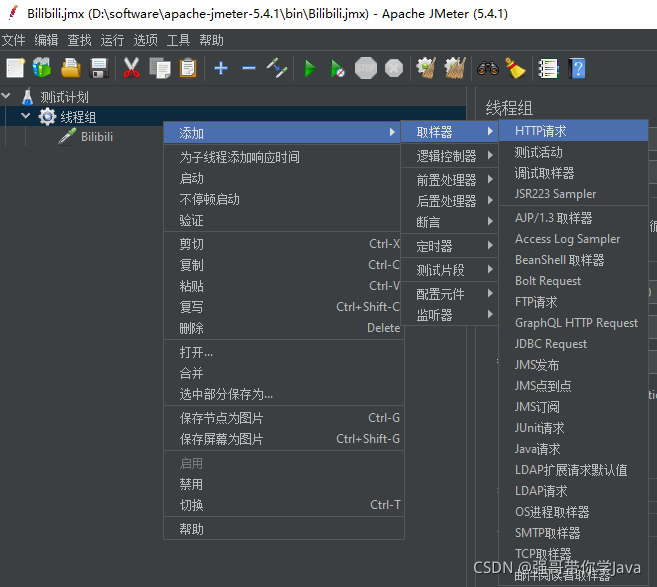Click the Paste clipboard icon
The image size is (657, 587).
[188, 68]
